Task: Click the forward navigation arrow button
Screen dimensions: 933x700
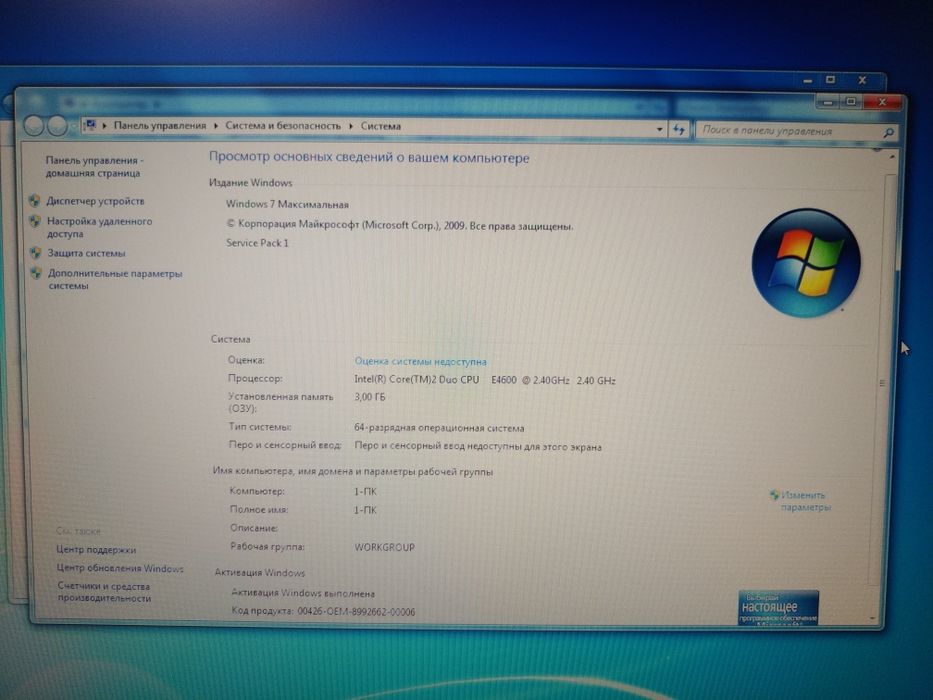Action: [x=57, y=126]
